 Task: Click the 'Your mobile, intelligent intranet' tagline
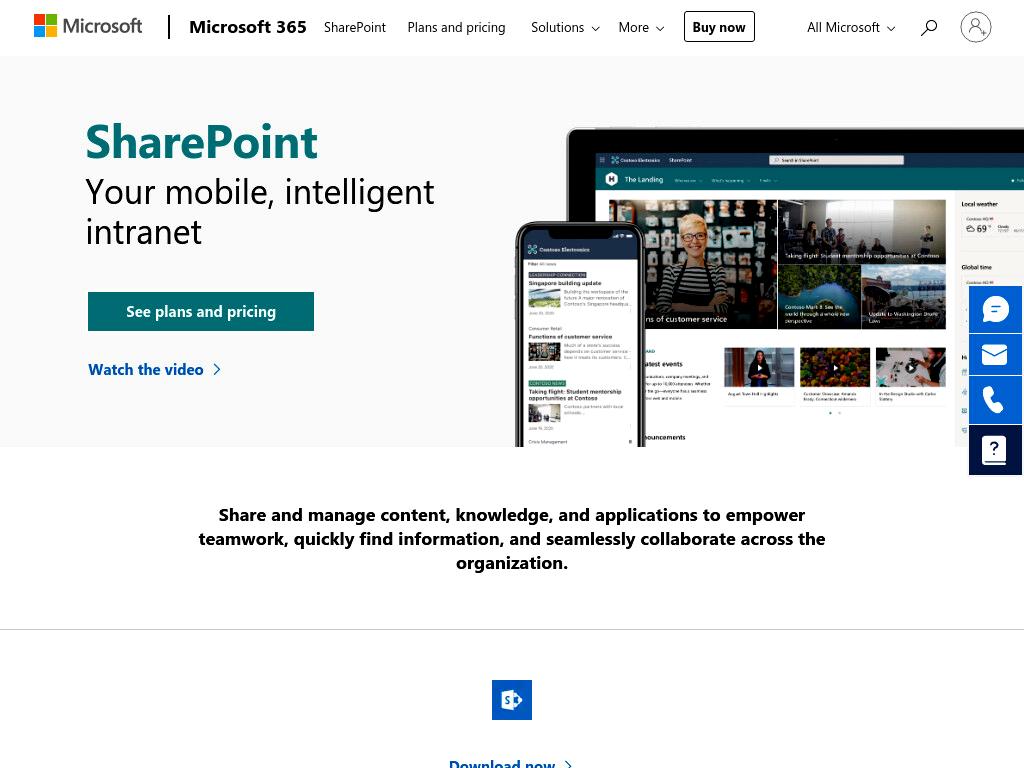260,212
